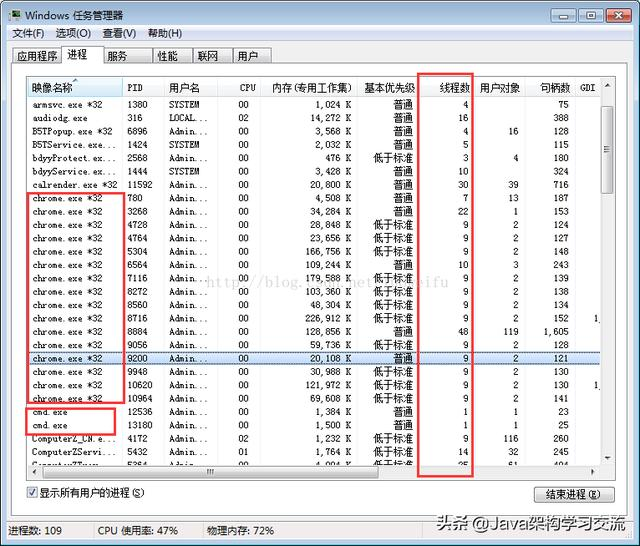Select process with PID 1444
This screenshot has width=640, height=546.
(314, 171)
